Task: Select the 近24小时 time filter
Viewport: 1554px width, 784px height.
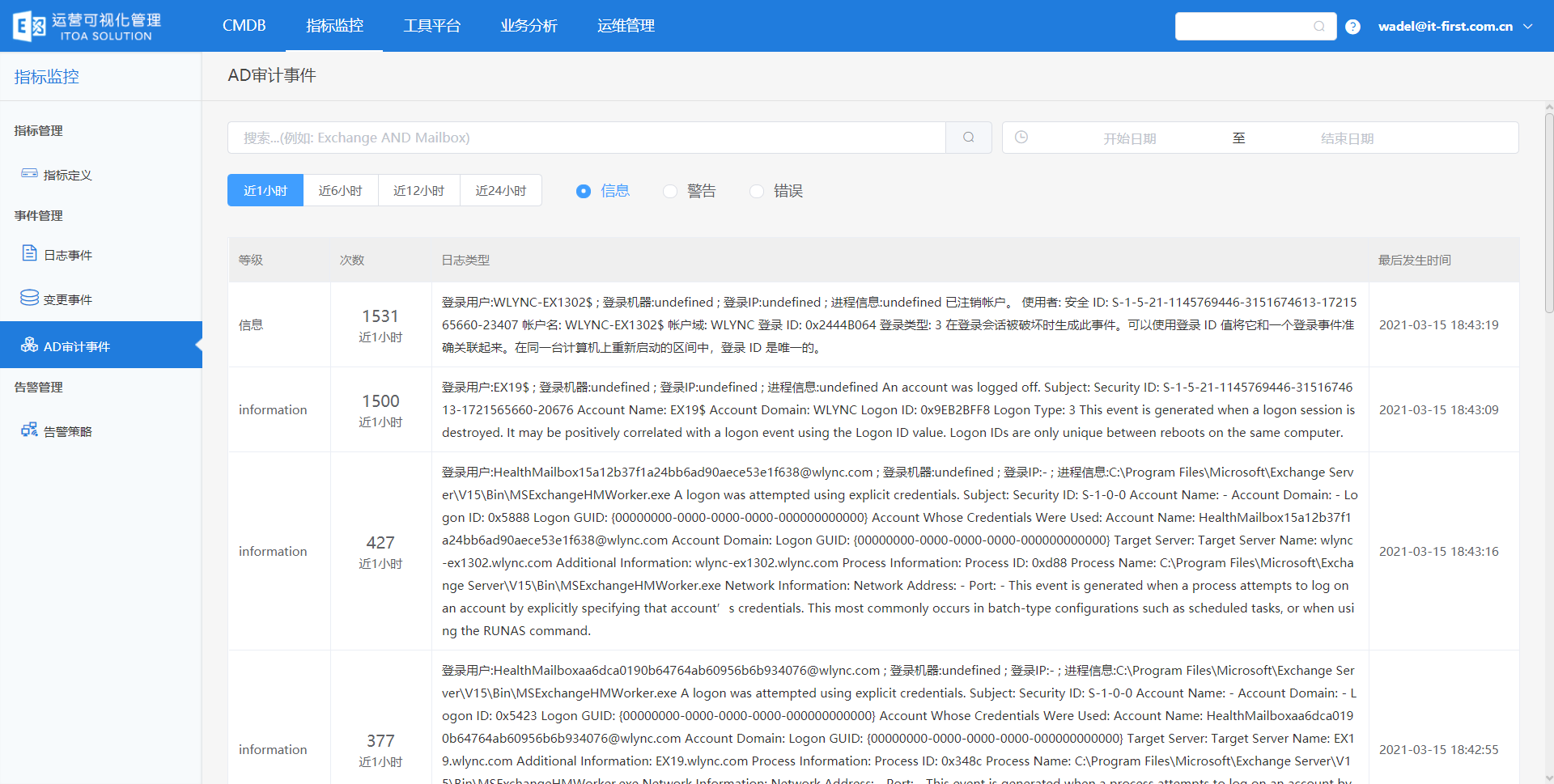Action: 501,191
